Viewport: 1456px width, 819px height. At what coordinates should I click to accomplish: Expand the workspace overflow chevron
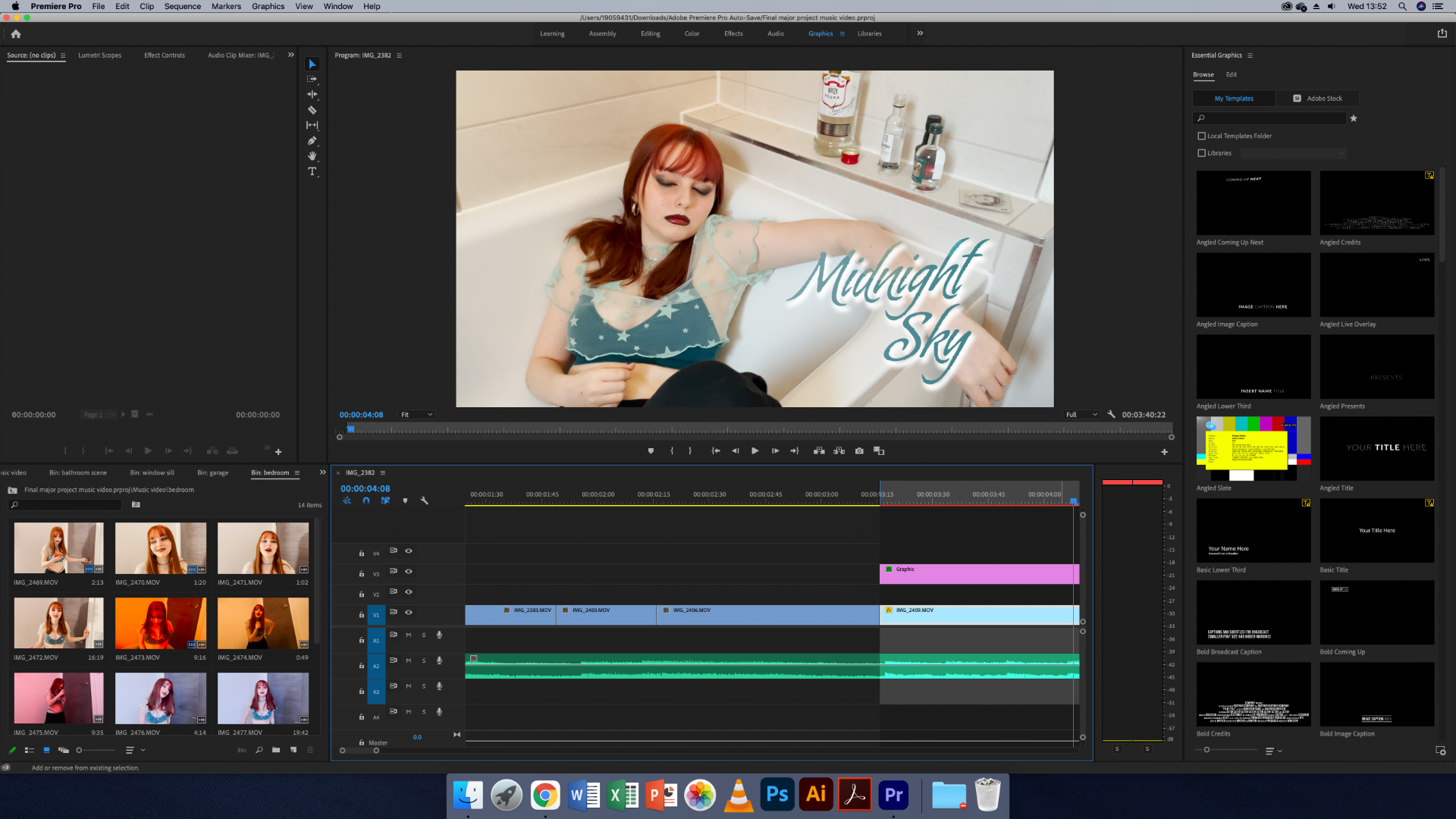click(920, 33)
